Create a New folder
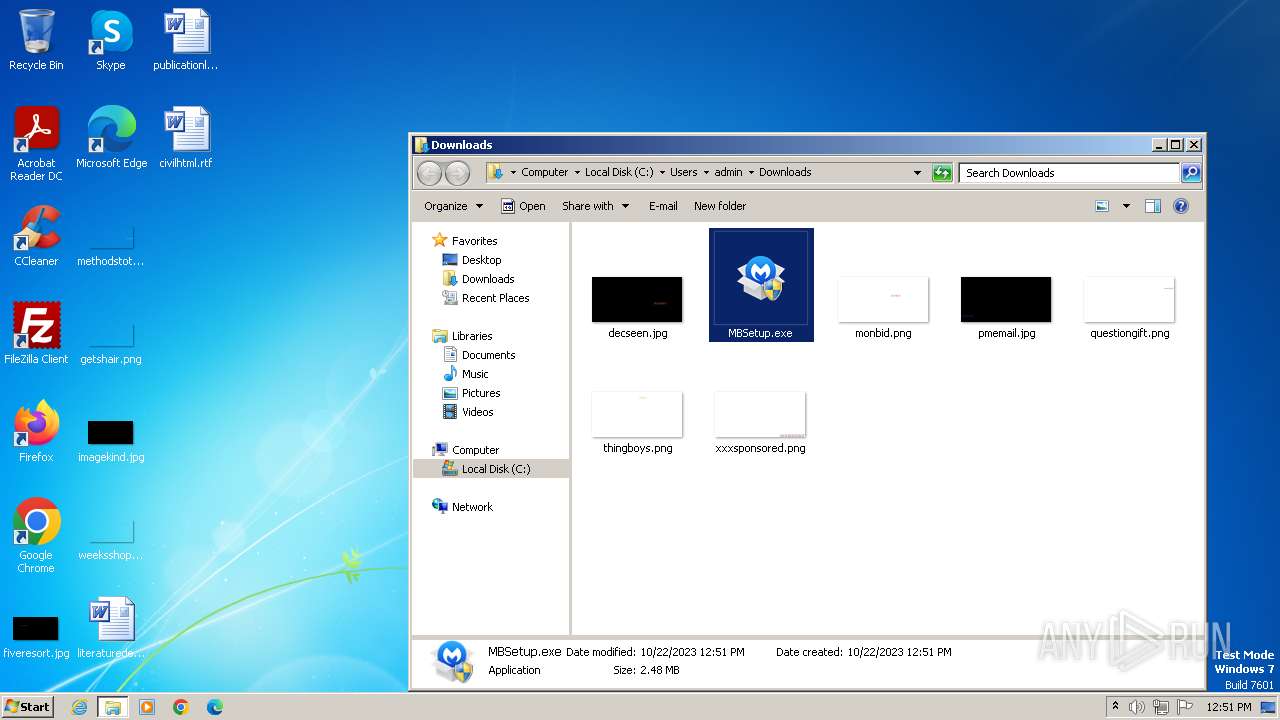The image size is (1280, 720). tap(720, 206)
